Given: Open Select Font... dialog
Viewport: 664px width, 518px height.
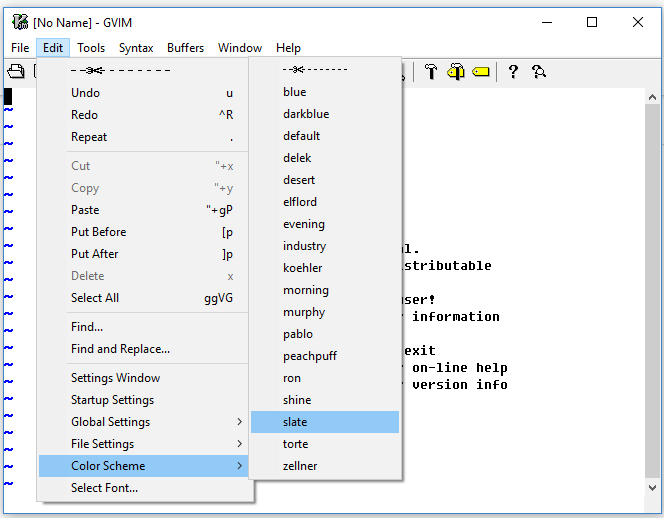Looking at the screenshot, I should (x=144, y=488).
